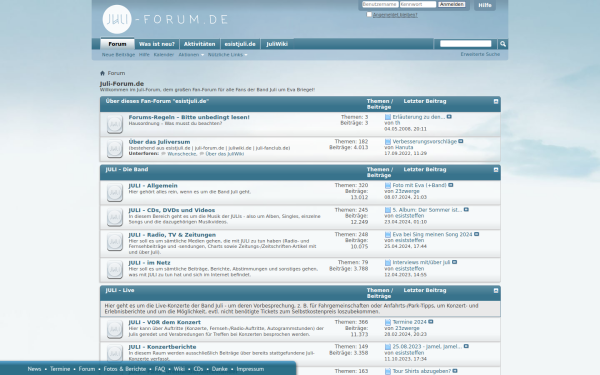Open the Nützliche Links dropdown

tap(227, 55)
